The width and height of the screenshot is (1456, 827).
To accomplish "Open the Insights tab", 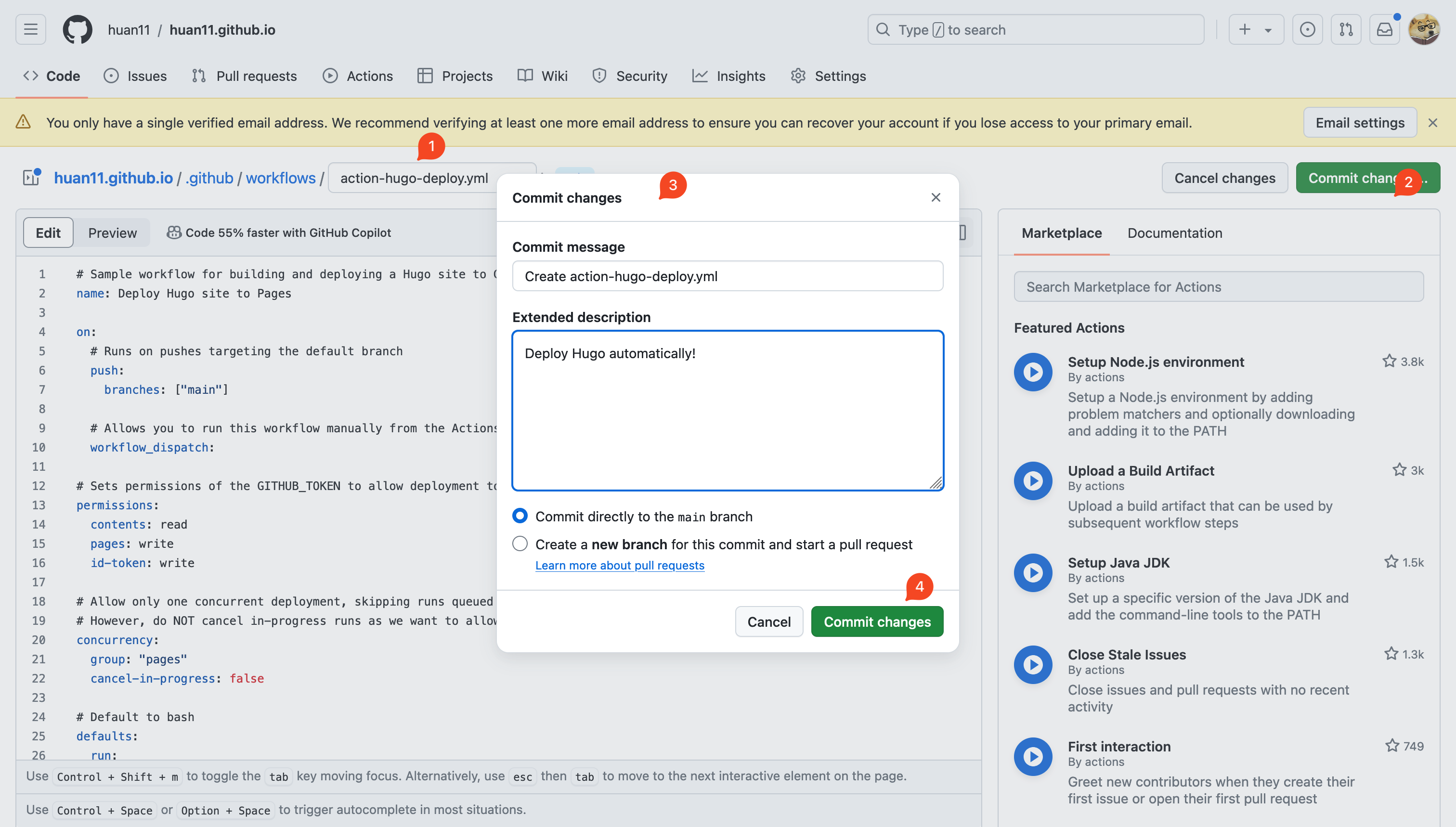I will (x=729, y=76).
